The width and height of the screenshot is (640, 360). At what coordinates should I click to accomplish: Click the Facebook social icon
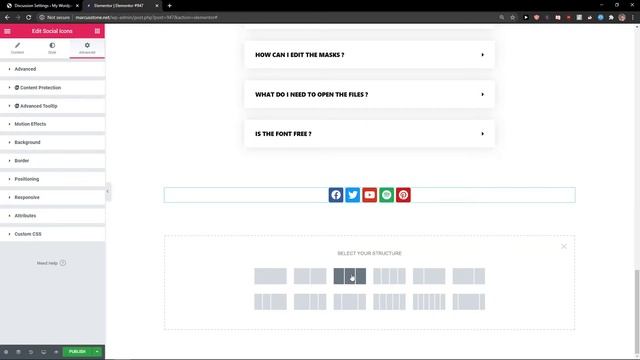pyautogui.click(x=336, y=195)
